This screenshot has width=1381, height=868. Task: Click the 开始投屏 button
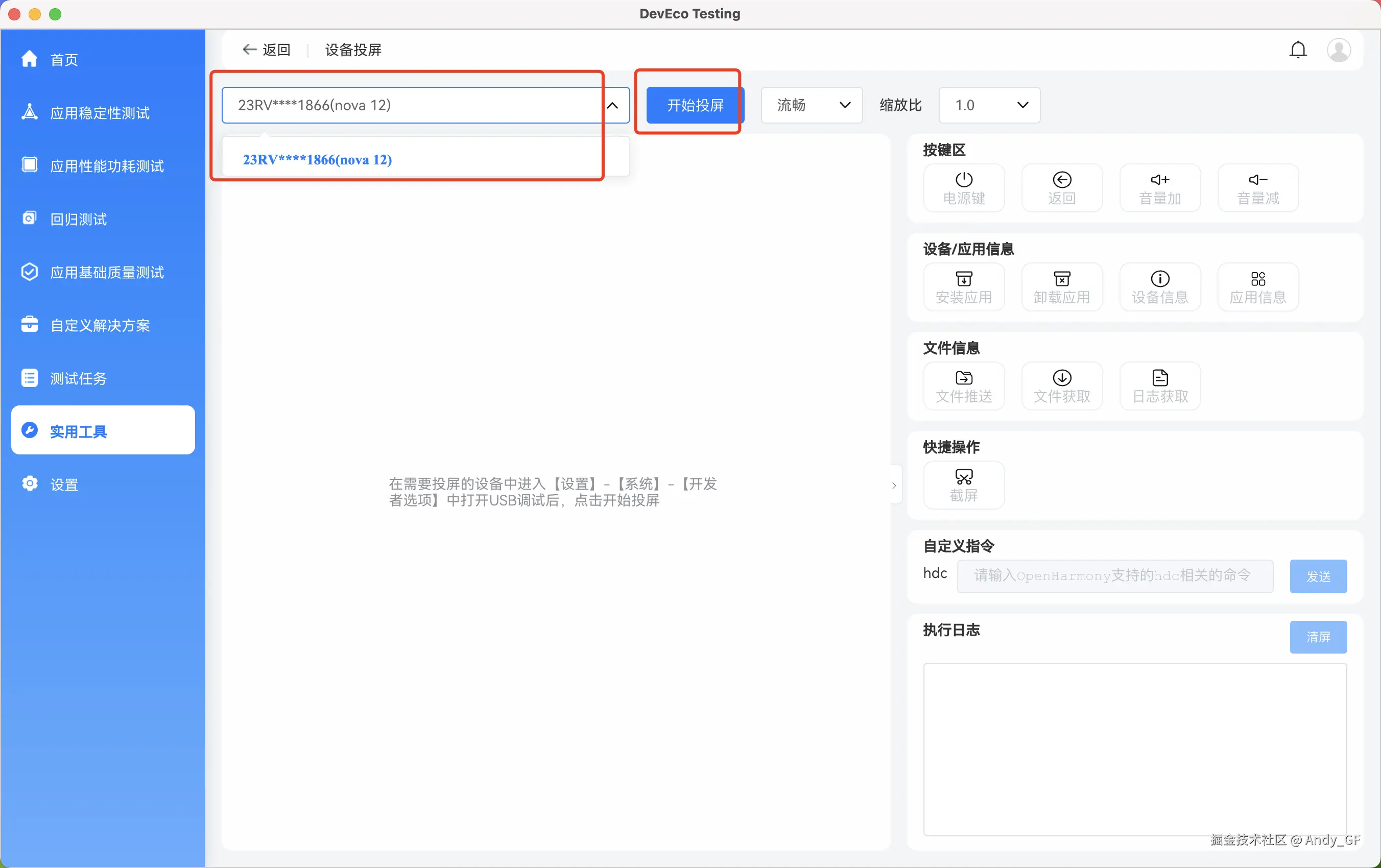[x=695, y=106]
